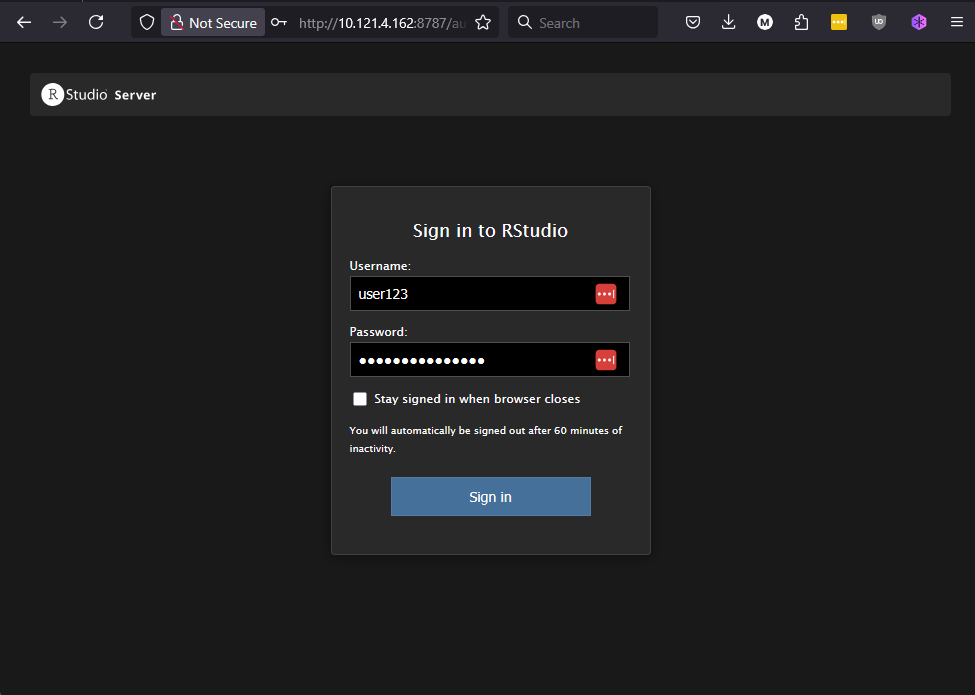Open the tracking protection shield icon
Screen dimensions: 975x695
pos(147,23)
